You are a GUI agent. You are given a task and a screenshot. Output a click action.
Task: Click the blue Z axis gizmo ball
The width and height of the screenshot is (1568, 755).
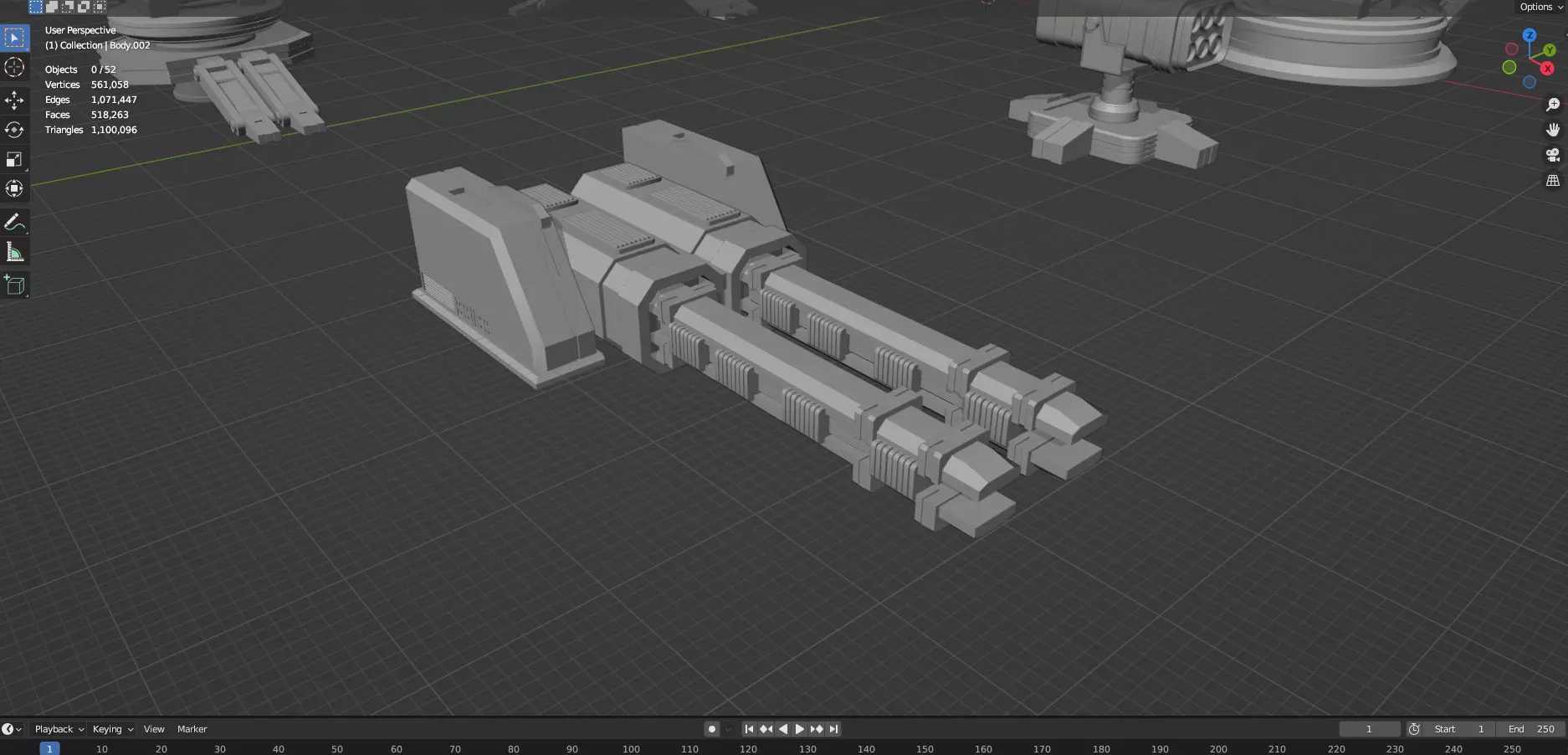pos(1530,35)
